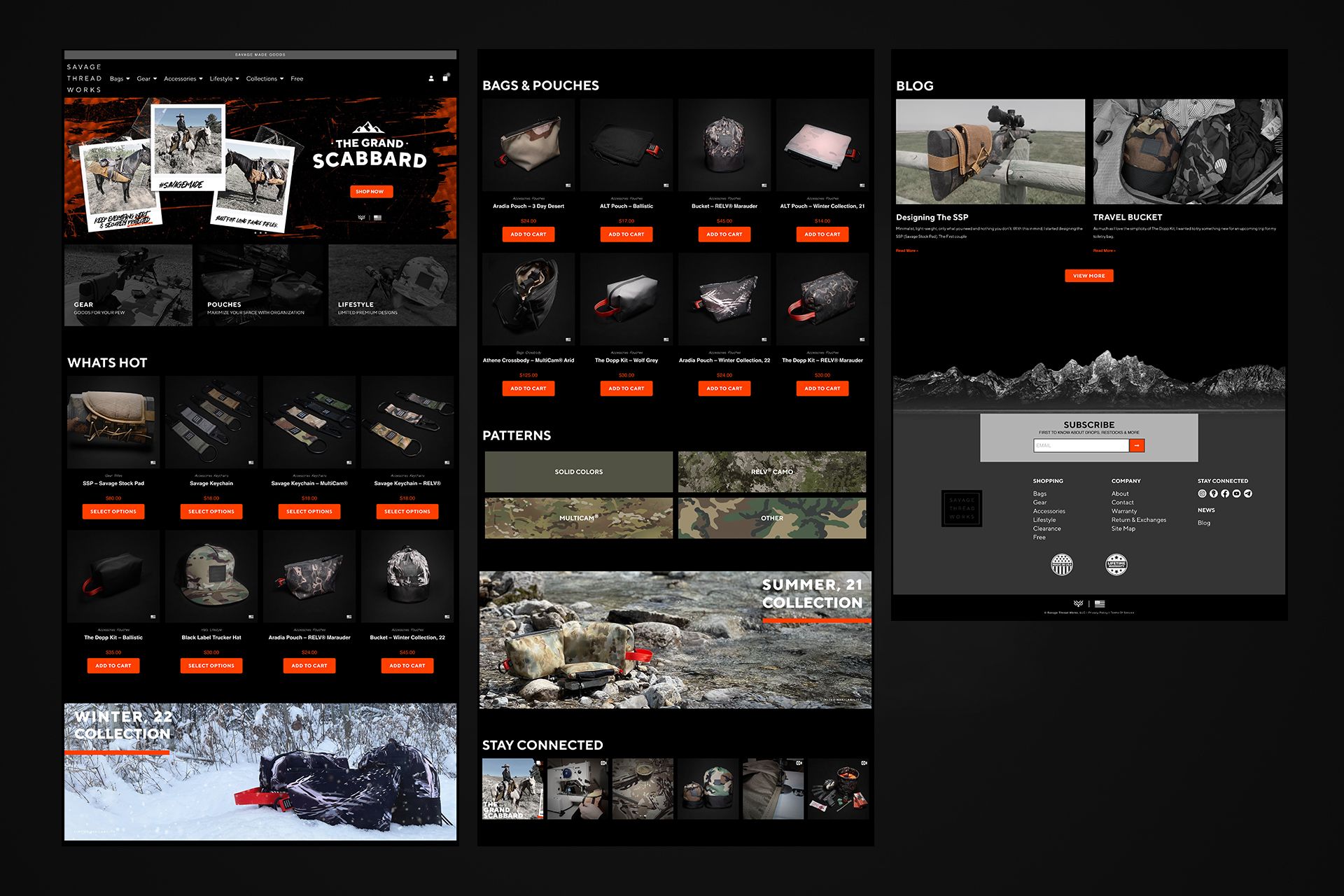Click the Aradia Pouch – 3 Day Desert title
This screenshot has height=896, width=1344.
point(528,206)
